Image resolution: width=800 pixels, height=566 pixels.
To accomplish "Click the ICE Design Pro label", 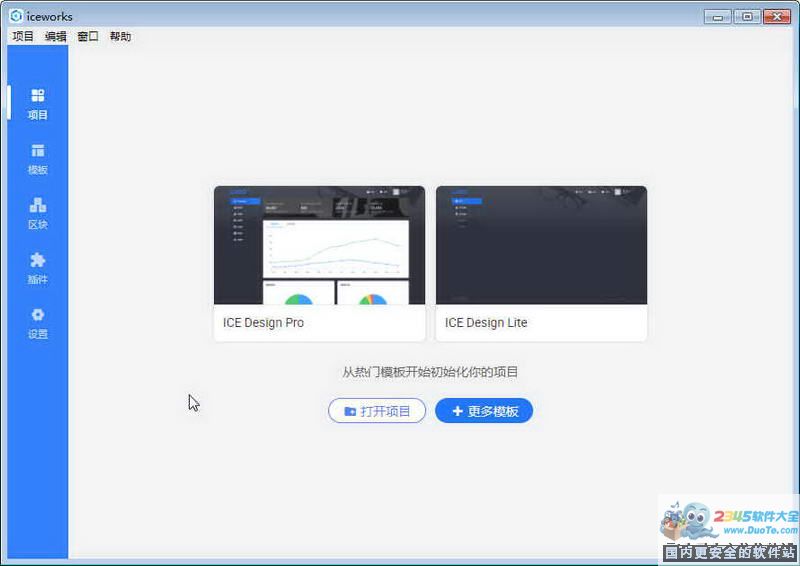I will [x=263, y=323].
